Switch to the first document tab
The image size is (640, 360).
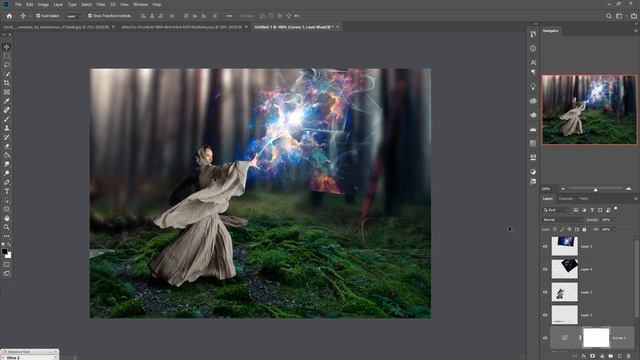pyautogui.click(x=56, y=27)
